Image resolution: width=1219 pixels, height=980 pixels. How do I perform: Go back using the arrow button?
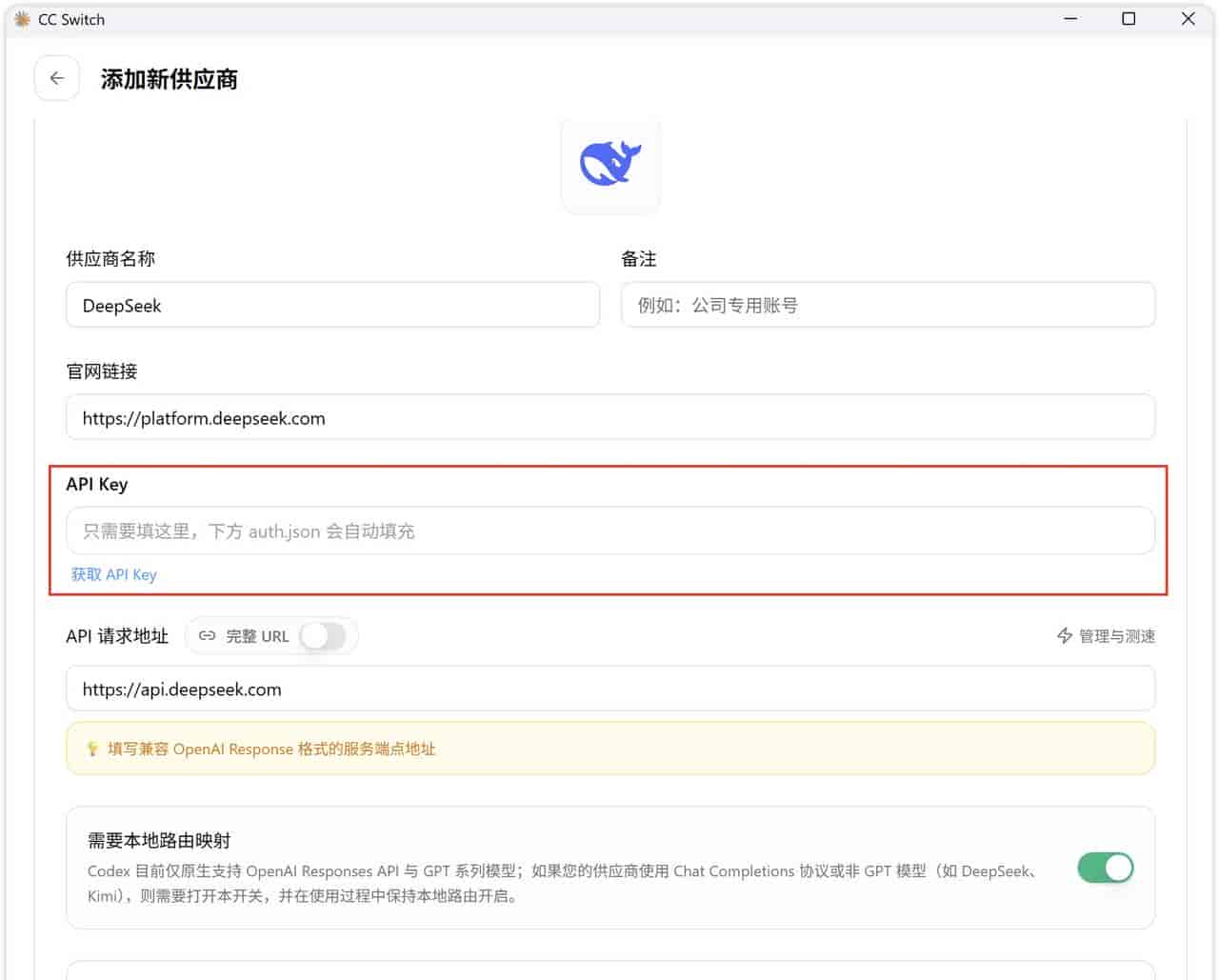click(x=57, y=78)
